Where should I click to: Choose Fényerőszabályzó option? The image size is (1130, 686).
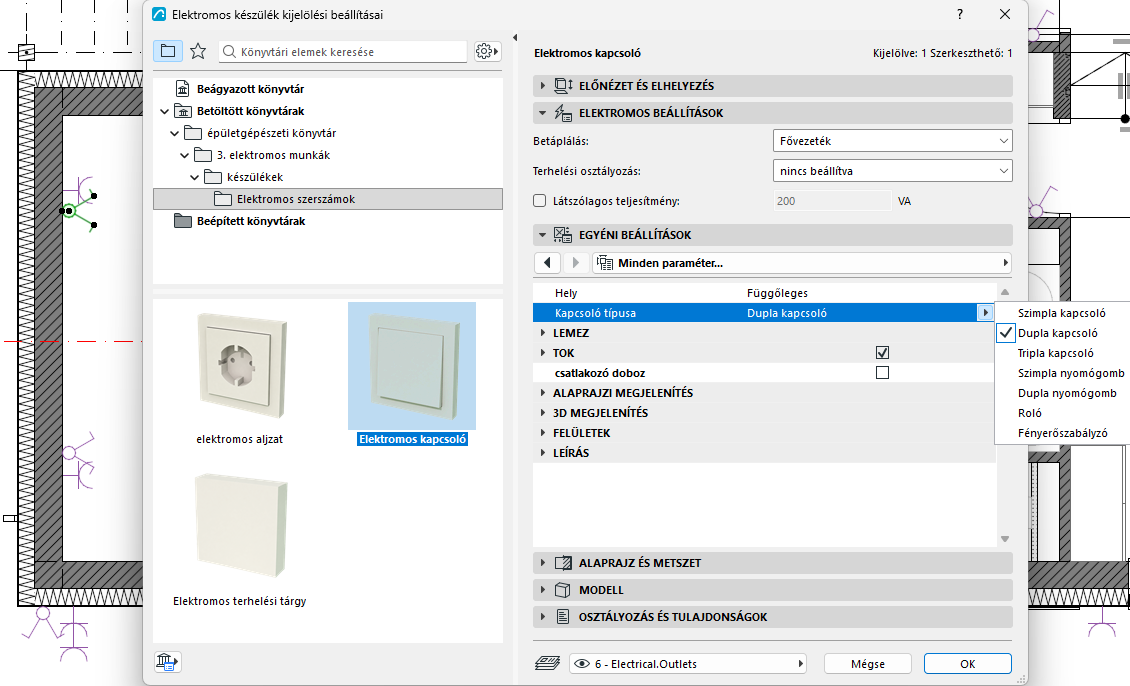click(1062, 433)
